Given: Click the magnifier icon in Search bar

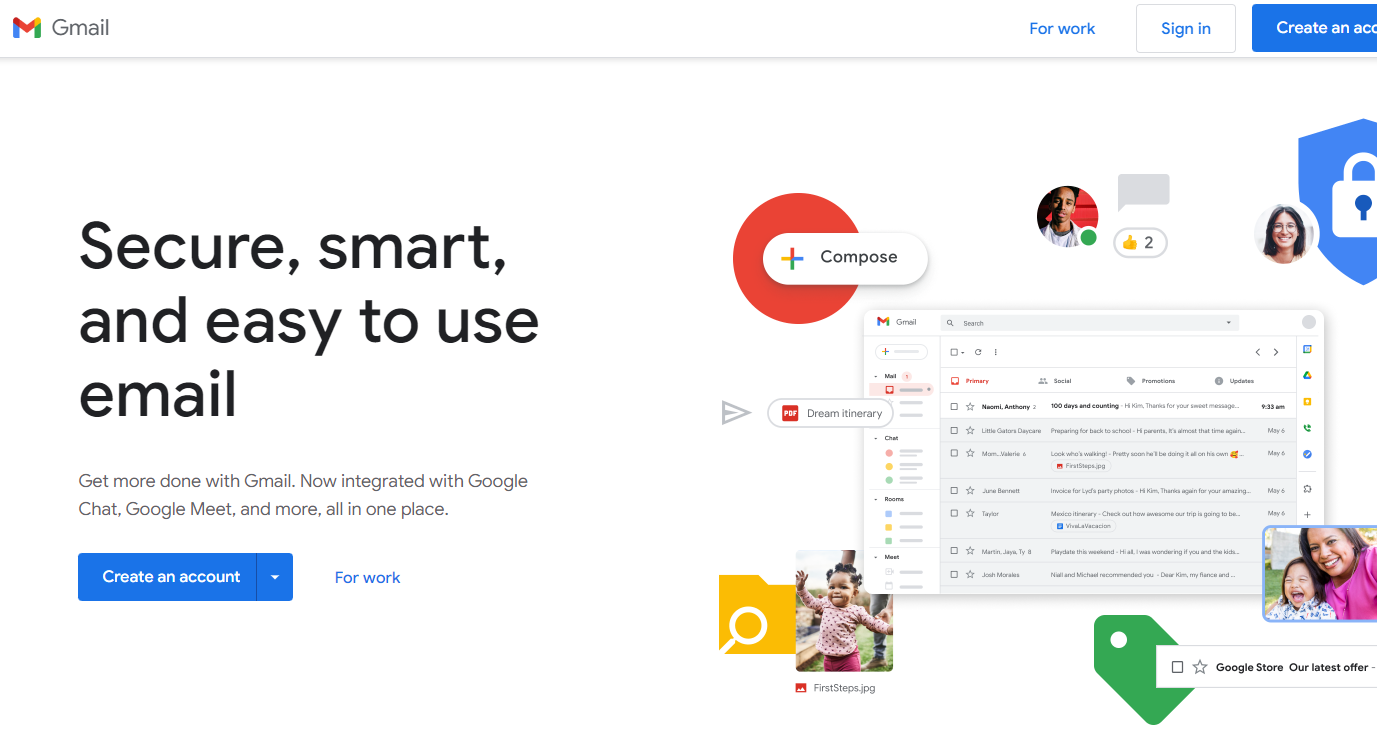Looking at the screenshot, I should 951,323.
